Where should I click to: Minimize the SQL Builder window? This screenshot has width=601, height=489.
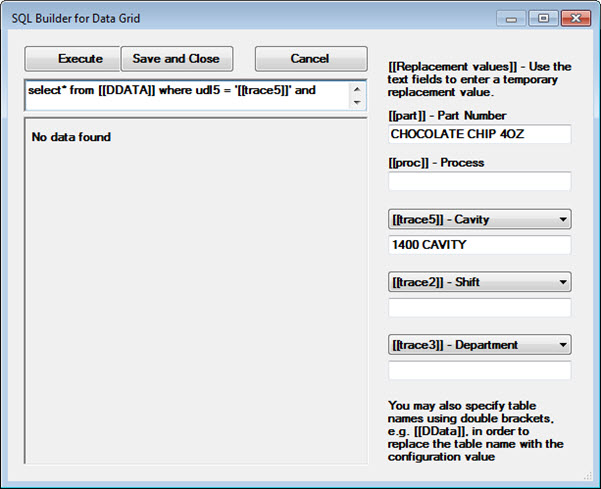514,18
